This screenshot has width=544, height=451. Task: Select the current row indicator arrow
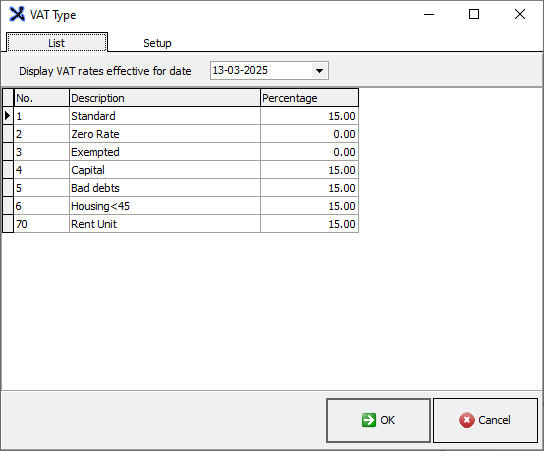tap(8, 116)
